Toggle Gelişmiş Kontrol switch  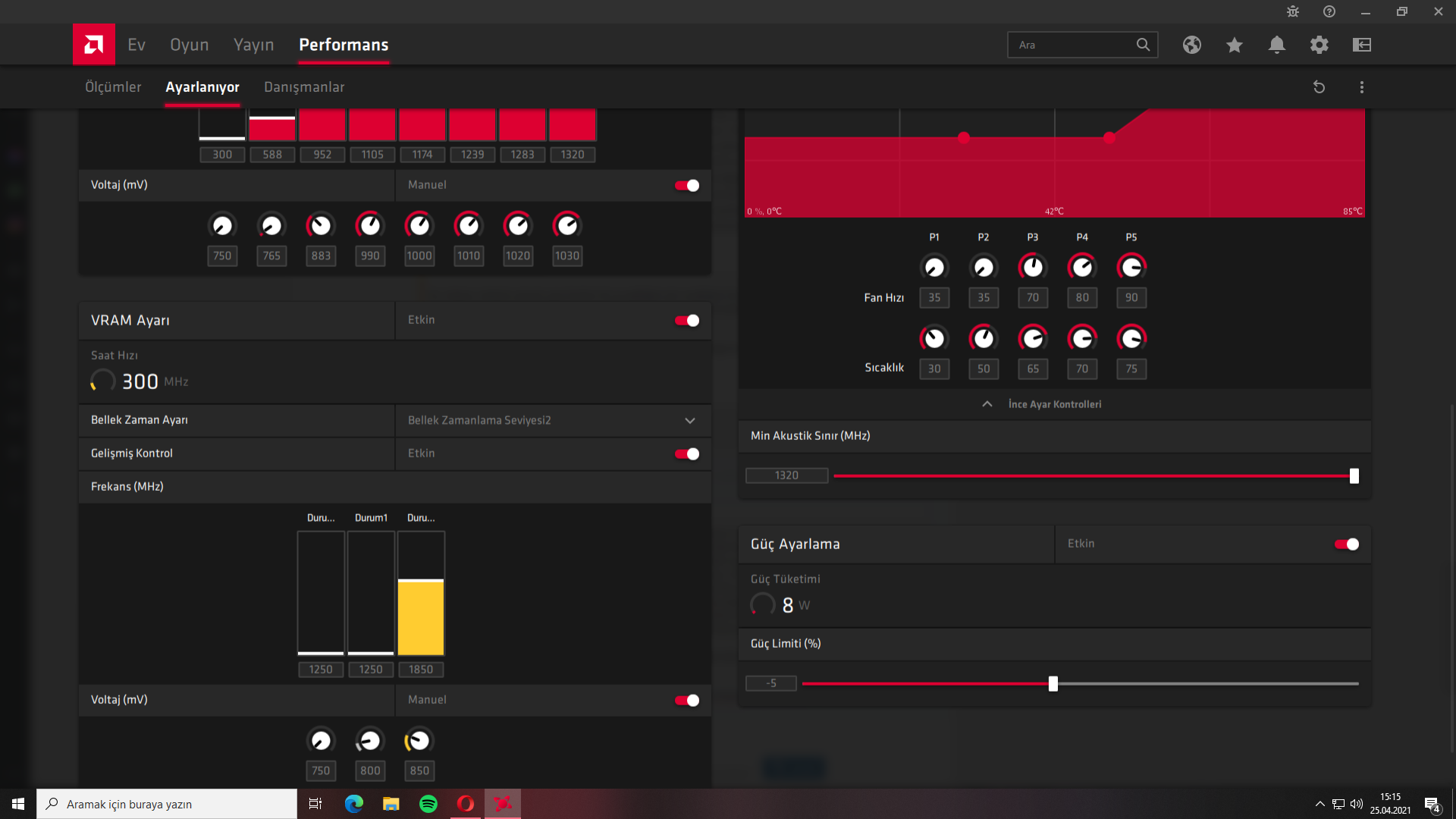[x=687, y=453]
